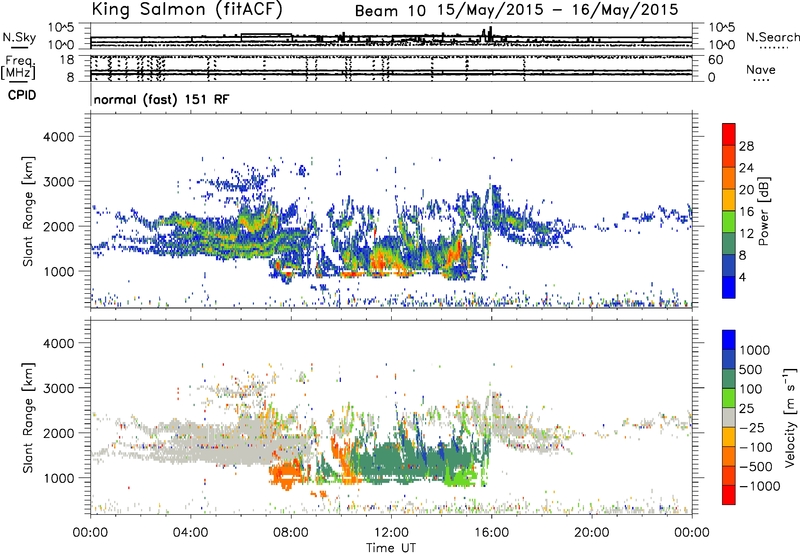Click the 'Velocity [m s-1]' colorbar title

[x=791, y=417]
